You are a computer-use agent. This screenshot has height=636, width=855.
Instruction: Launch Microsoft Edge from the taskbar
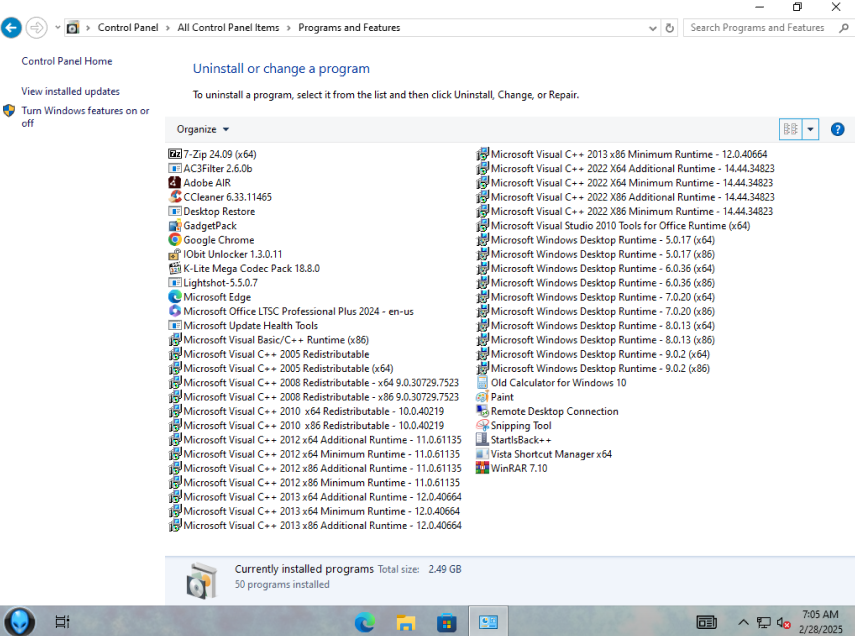pyautogui.click(x=365, y=622)
